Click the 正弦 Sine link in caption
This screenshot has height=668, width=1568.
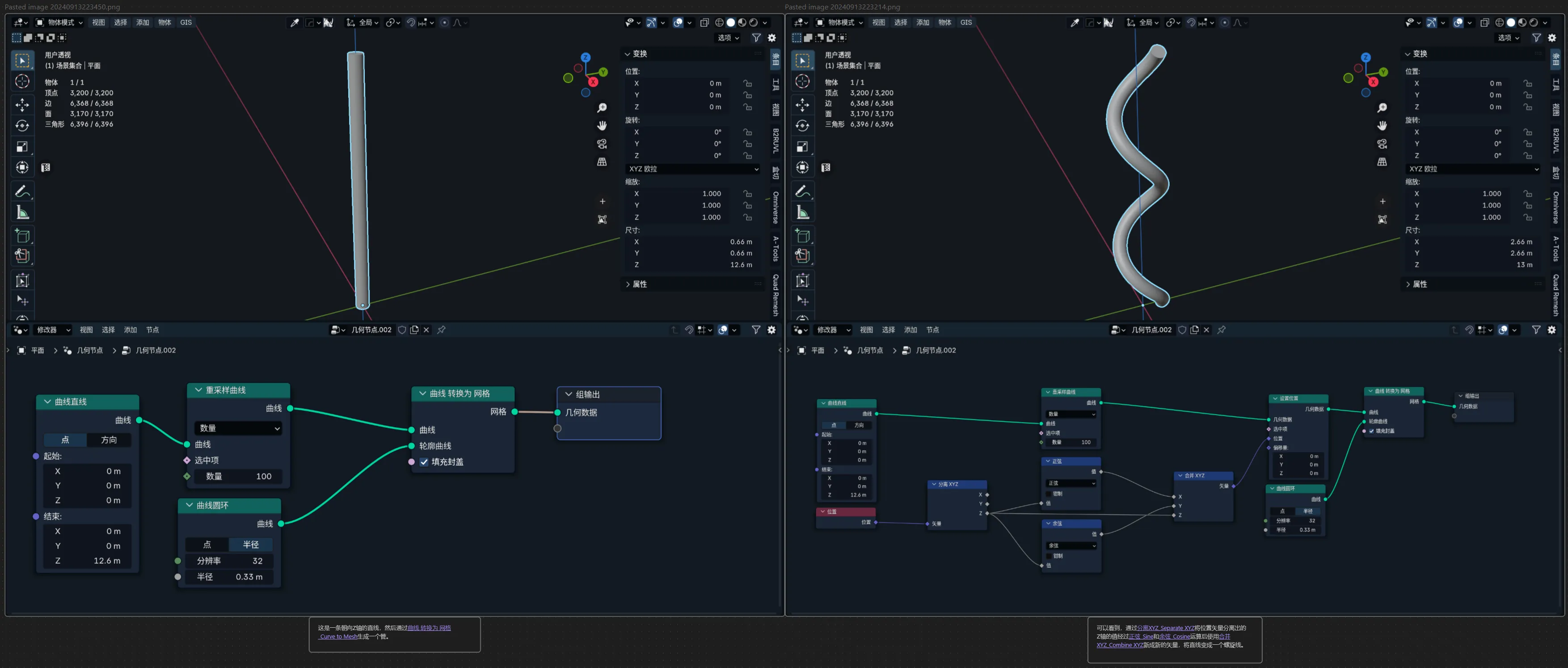pyautogui.click(x=1141, y=636)
